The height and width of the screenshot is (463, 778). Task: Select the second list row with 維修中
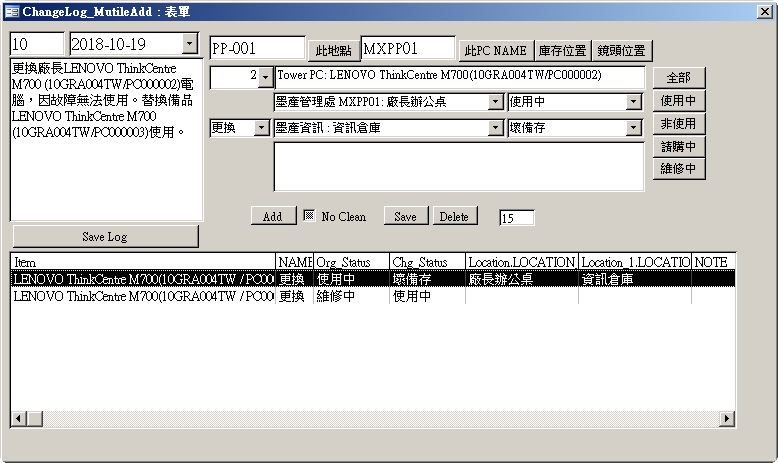373,296
